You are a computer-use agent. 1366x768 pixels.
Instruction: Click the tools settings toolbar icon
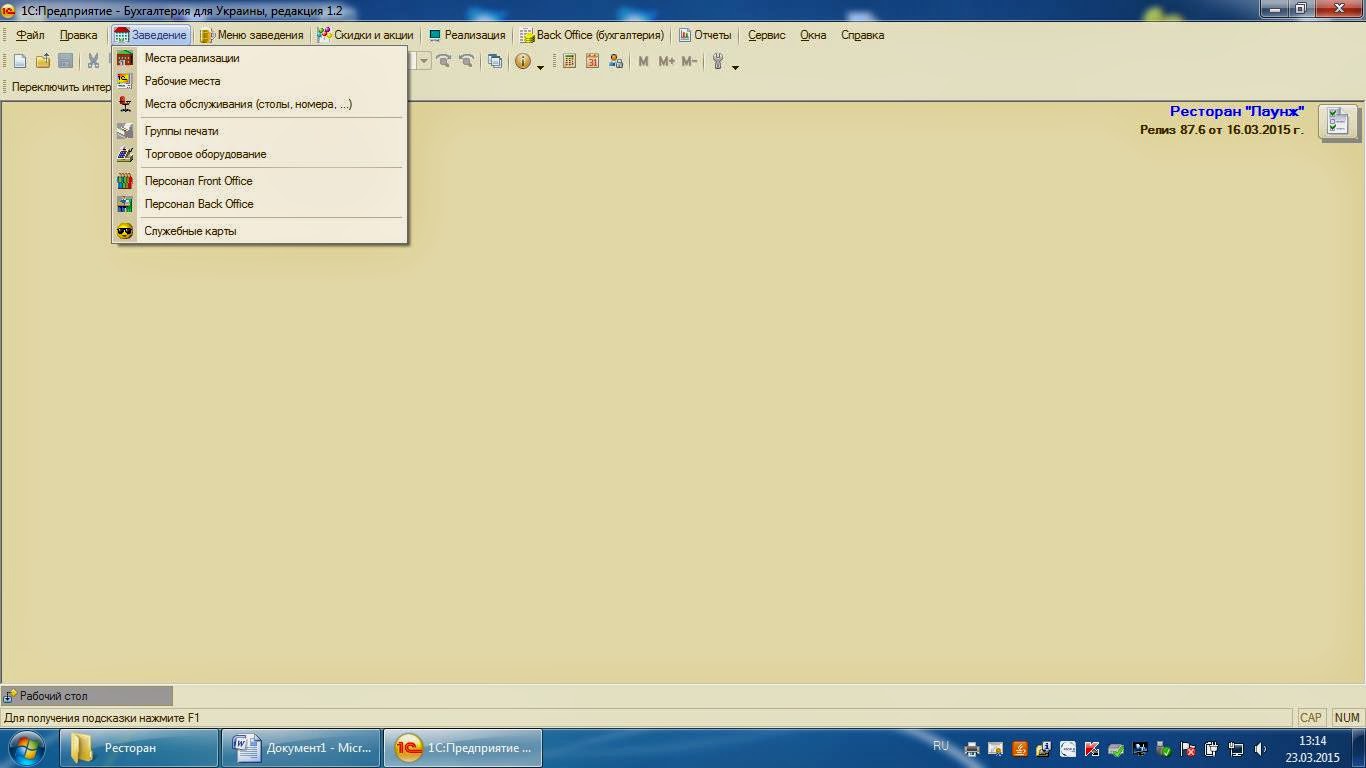717,61
